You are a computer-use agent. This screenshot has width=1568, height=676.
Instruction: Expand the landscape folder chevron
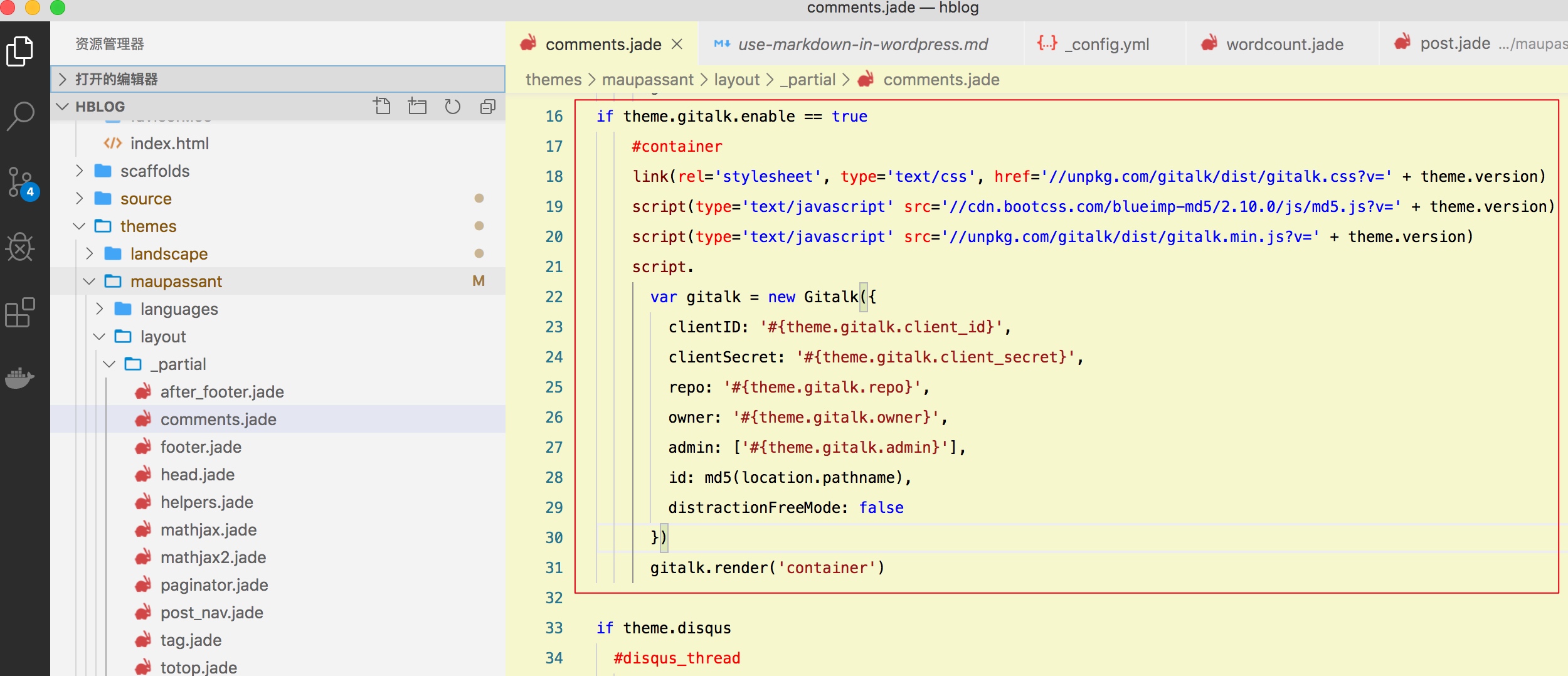pos(89,253)
